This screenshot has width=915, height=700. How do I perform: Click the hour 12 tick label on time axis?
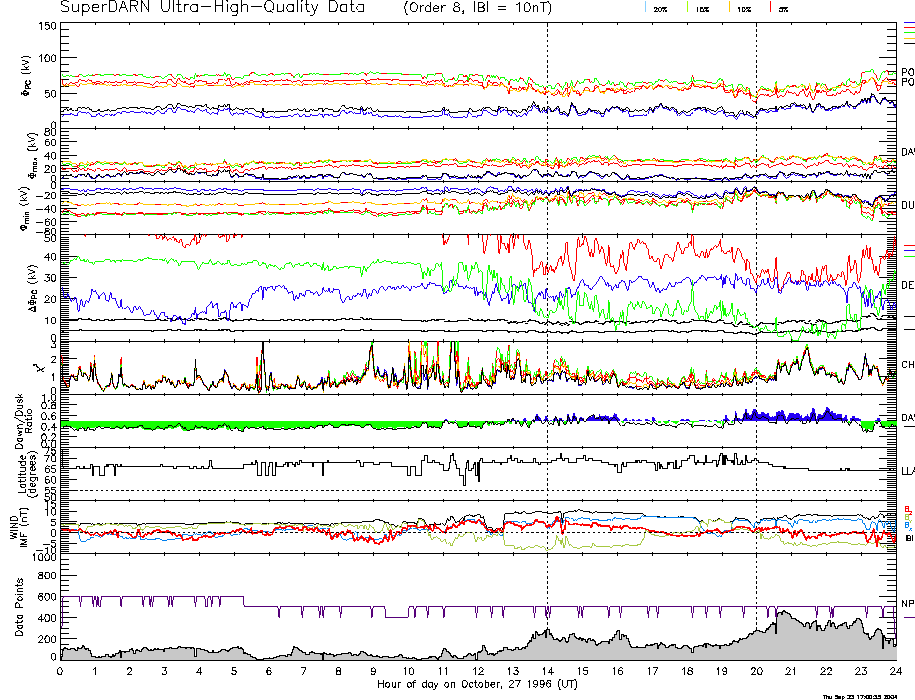pyautogui.click(x=478, y=671)
